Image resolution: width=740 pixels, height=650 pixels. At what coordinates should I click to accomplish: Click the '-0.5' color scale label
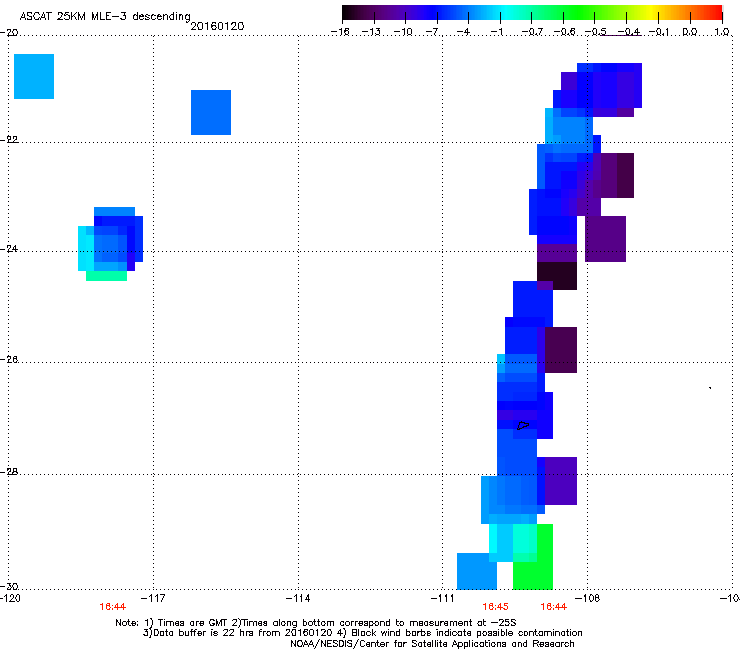coord(595,32)
